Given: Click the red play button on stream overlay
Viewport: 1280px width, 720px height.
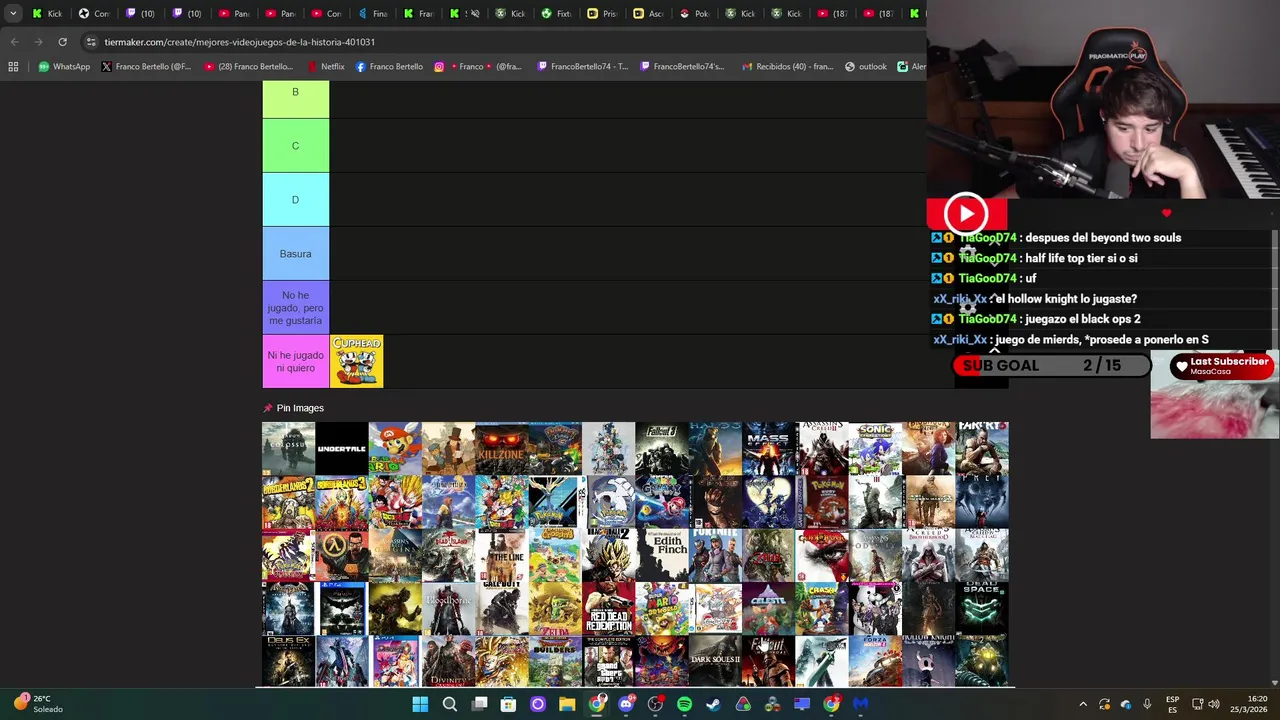Looking at the screenshot, I should tap(966, 213).
